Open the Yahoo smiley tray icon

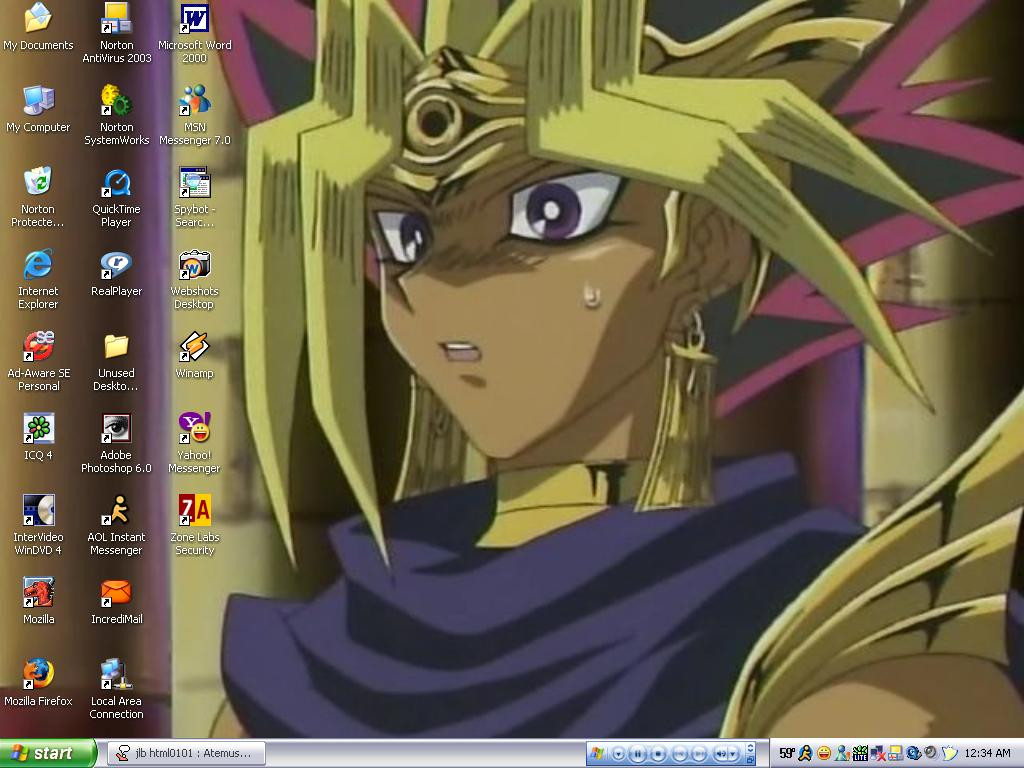click(824, 753)
